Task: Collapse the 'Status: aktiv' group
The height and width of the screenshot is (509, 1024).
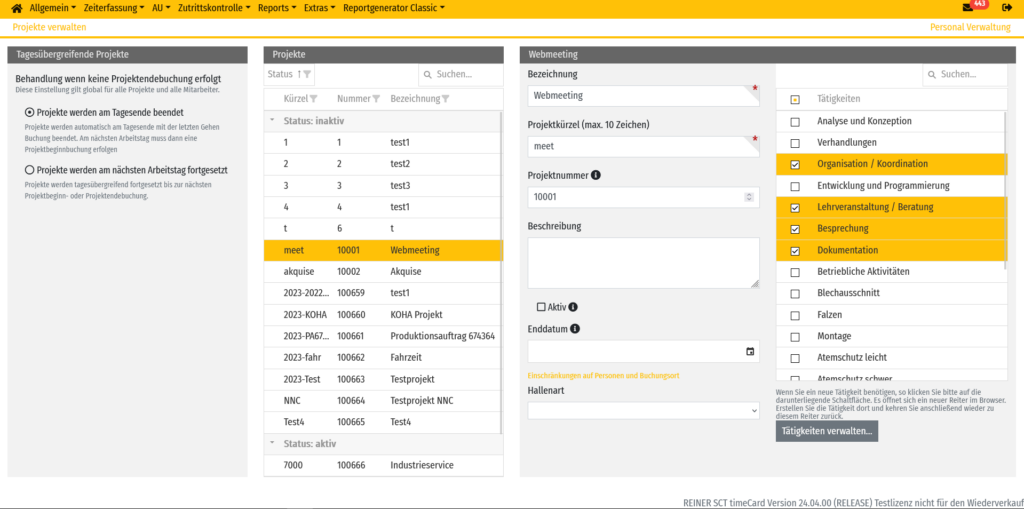Action: [272, 443]
